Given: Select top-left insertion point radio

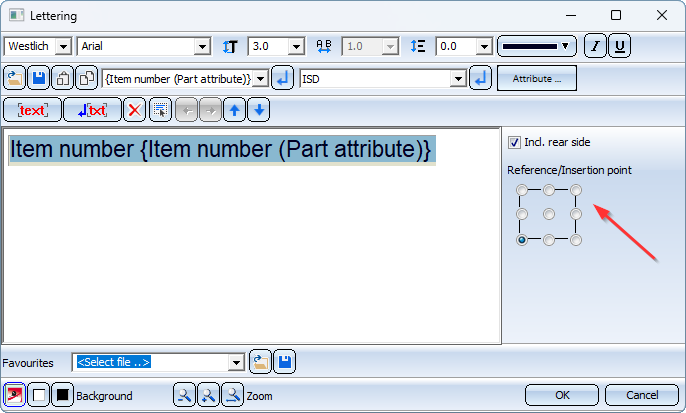Looking at the screenshot, I should 522,190.
